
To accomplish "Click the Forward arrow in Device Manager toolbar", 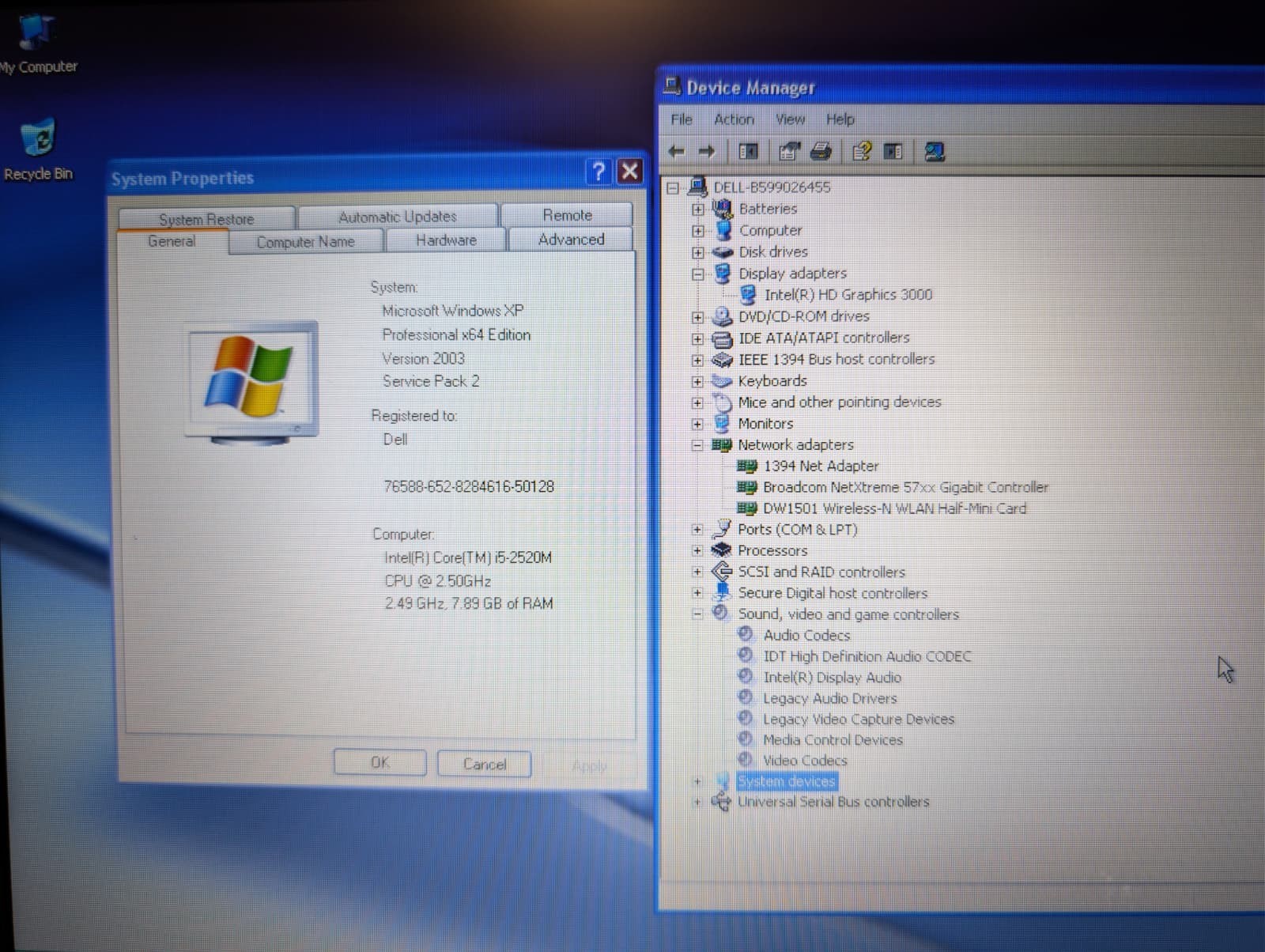I will [706, 151].
